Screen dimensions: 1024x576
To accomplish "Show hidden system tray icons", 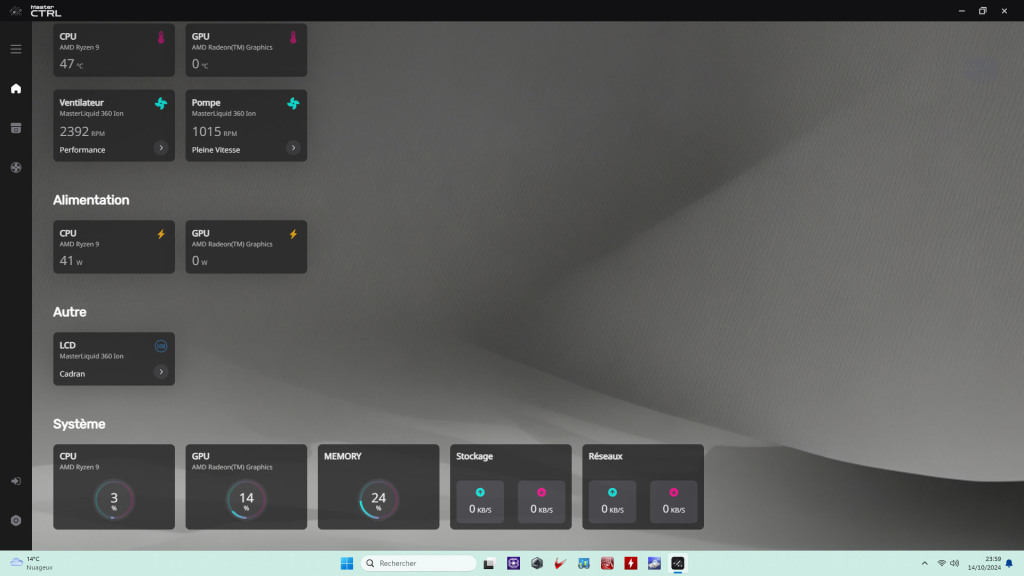I will tap(925, 563).
